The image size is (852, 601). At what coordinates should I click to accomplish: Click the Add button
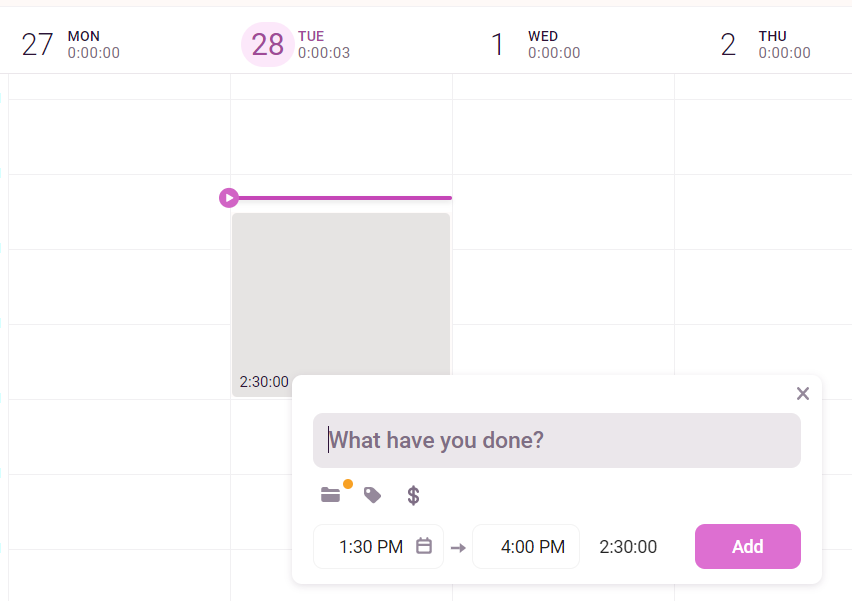pyautogui.click(x=748, y=546)
